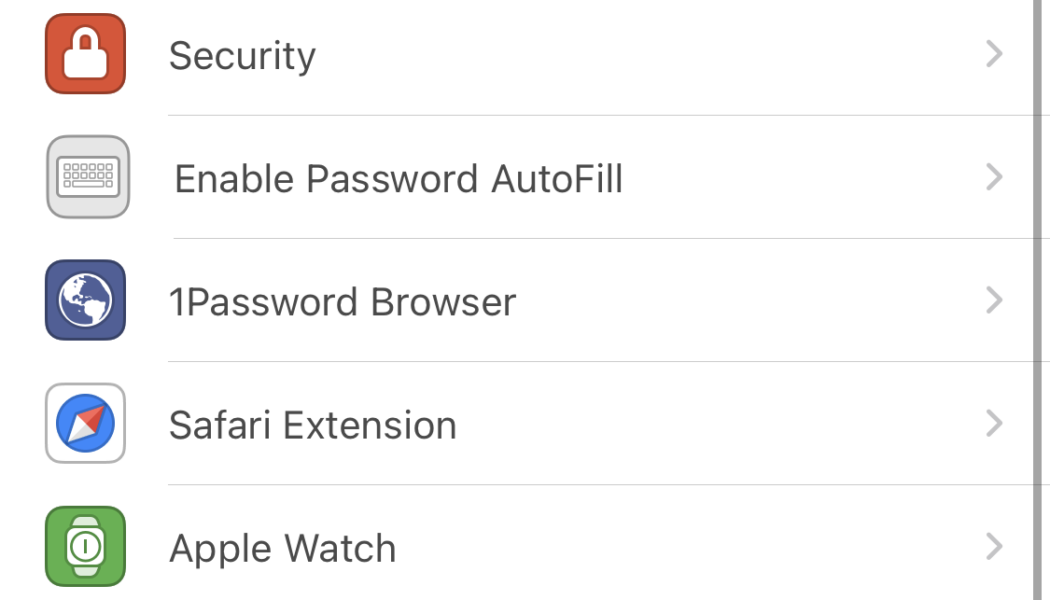Click the Enable Password AutoFill label text
Viewport: 1050px width, 600px height.
coord(399,177)
